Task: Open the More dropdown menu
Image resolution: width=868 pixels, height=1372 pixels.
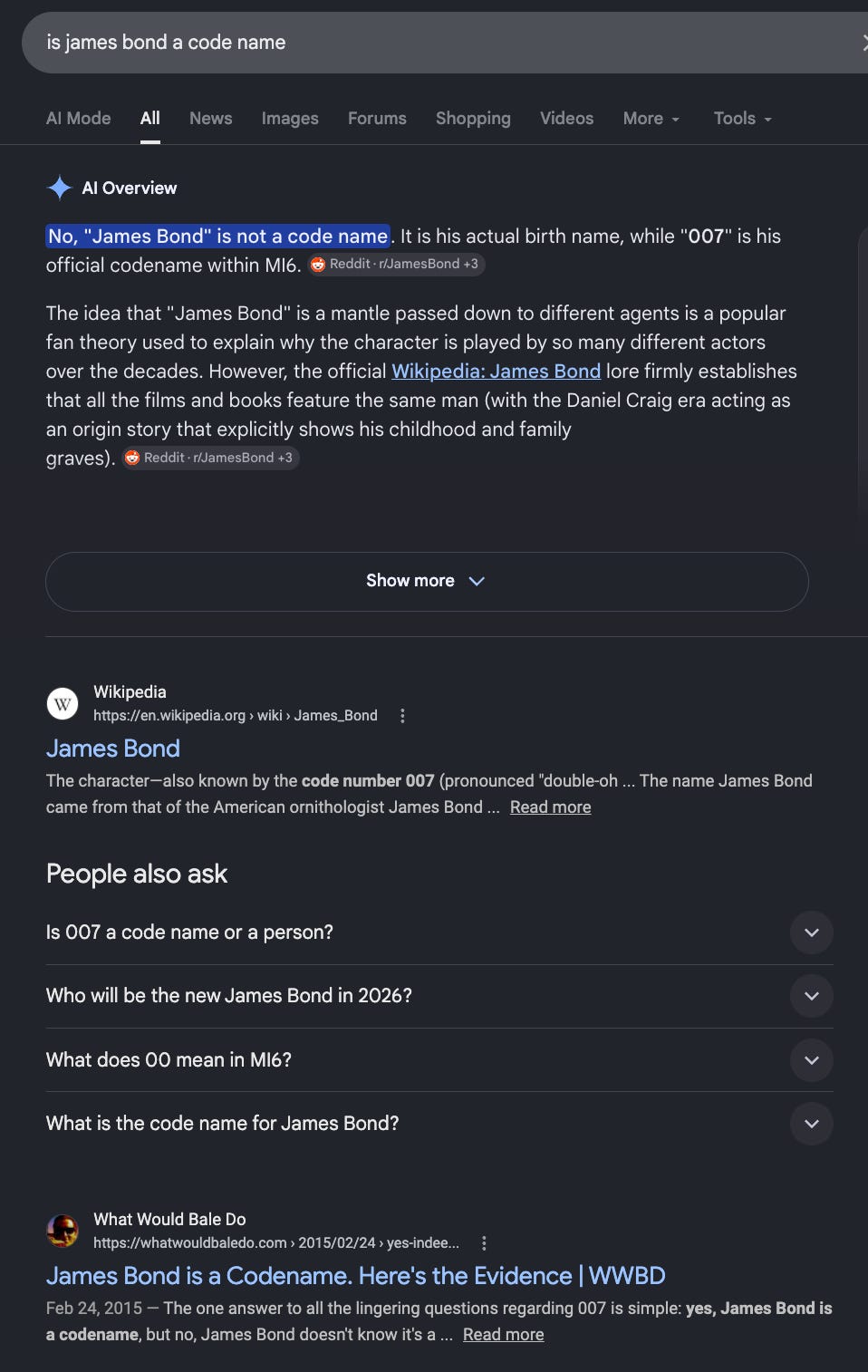Action: tap(651, 119)
